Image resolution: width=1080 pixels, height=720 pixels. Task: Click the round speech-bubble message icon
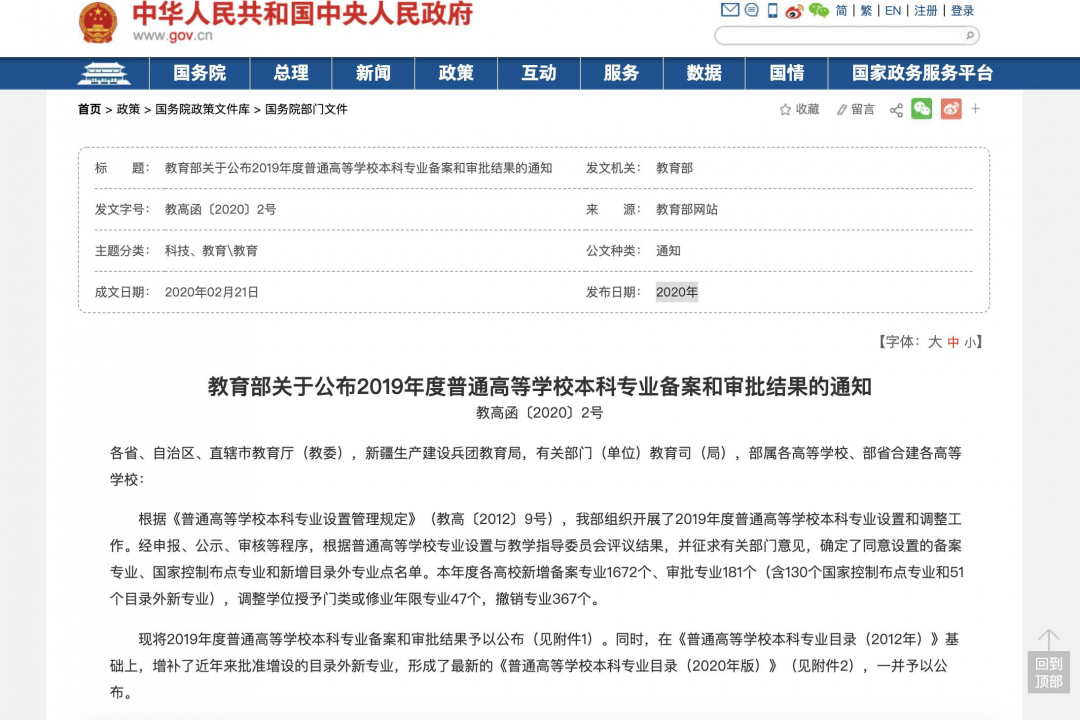pyautogui.click(x=751, y=10)
